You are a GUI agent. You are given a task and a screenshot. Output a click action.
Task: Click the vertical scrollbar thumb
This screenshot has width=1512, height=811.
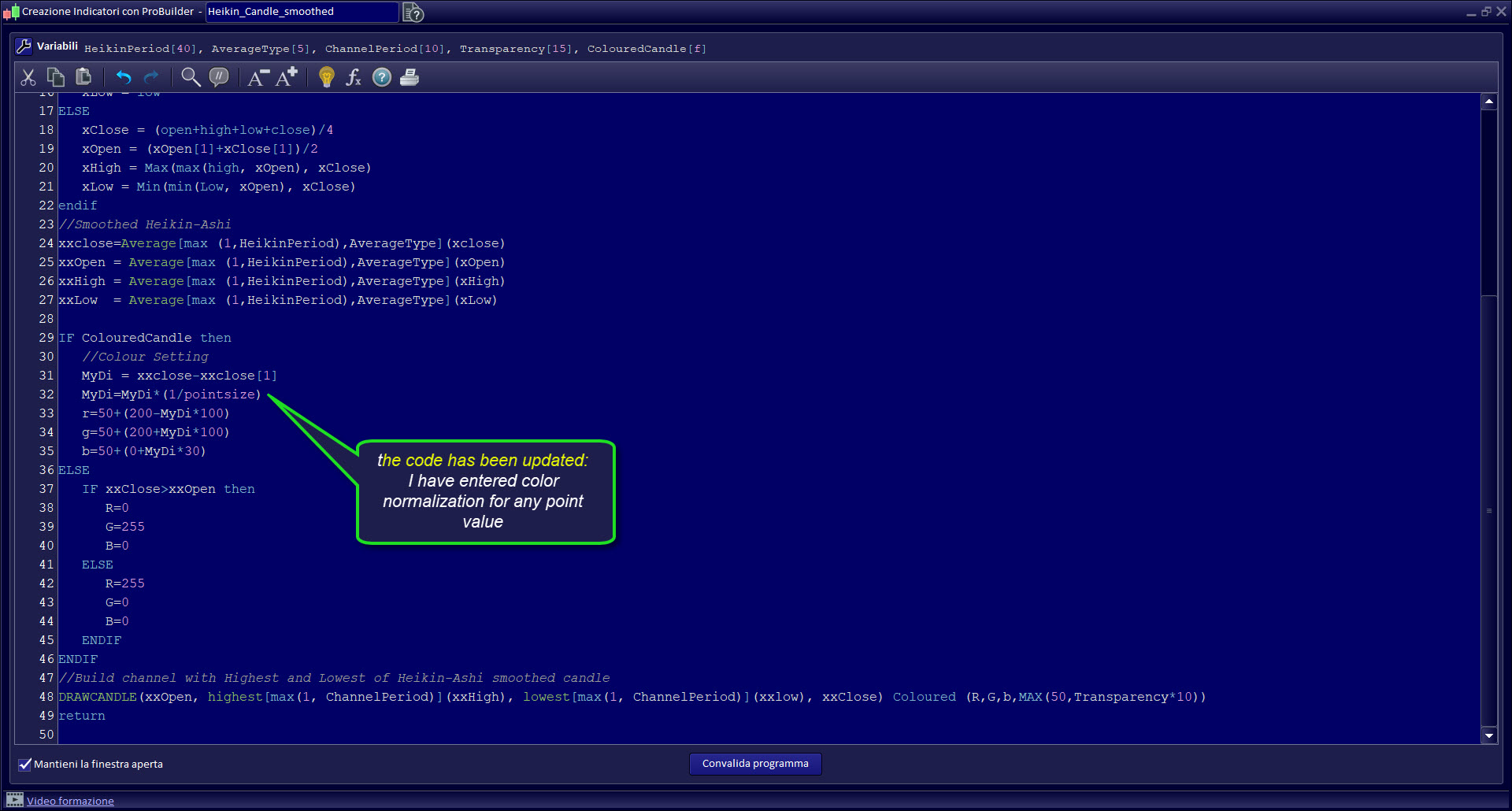(1488, 510)
